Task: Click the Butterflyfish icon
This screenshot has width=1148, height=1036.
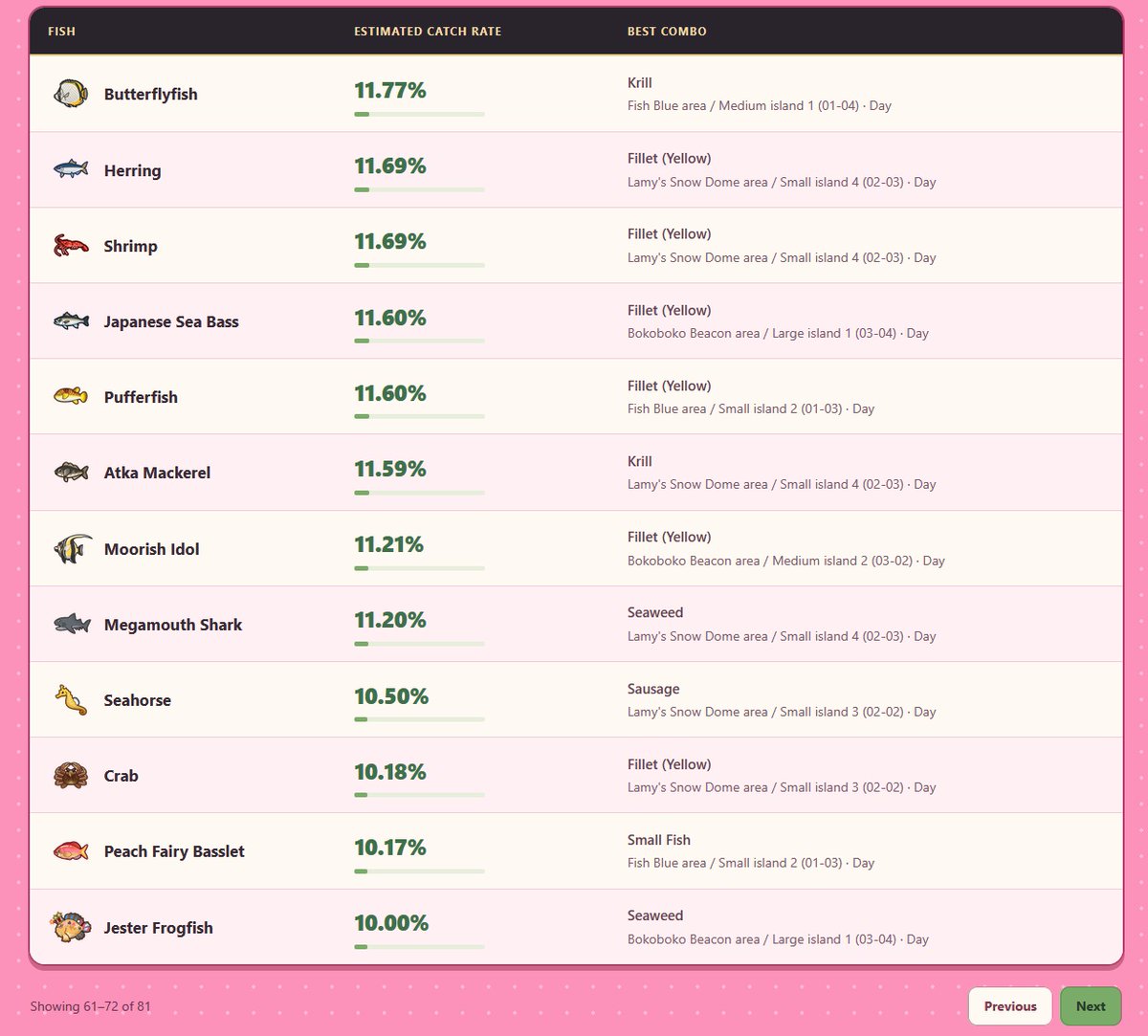Action: (71, 94)
